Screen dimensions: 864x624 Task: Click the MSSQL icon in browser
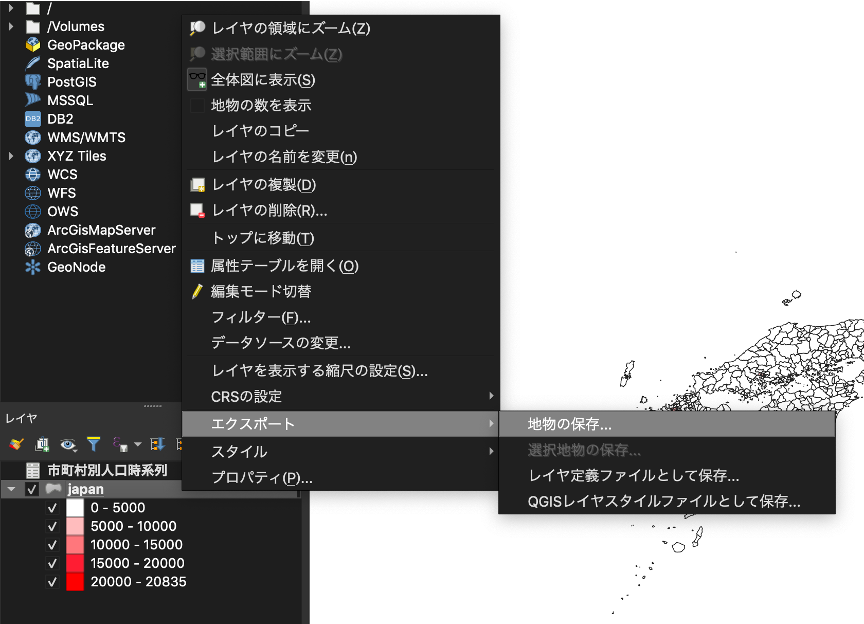coord(33,100)
